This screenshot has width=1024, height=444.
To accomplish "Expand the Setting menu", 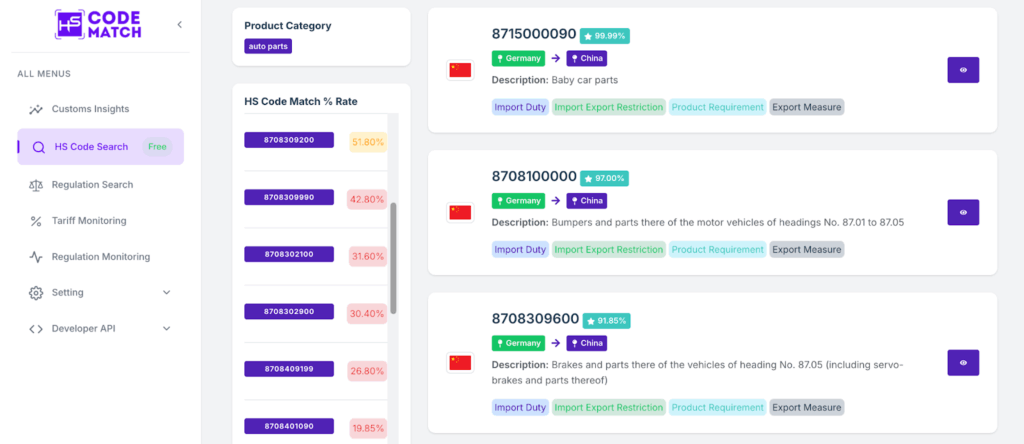I will 166,293.
